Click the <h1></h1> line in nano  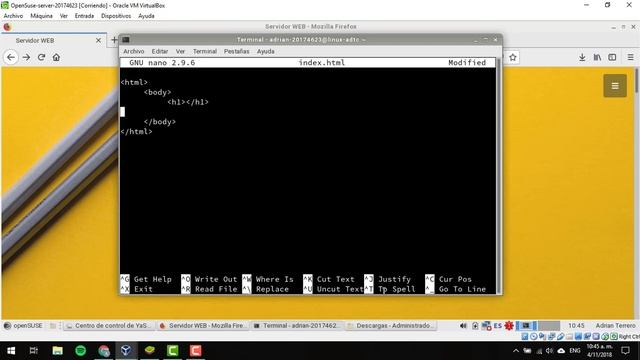(188, 102)
